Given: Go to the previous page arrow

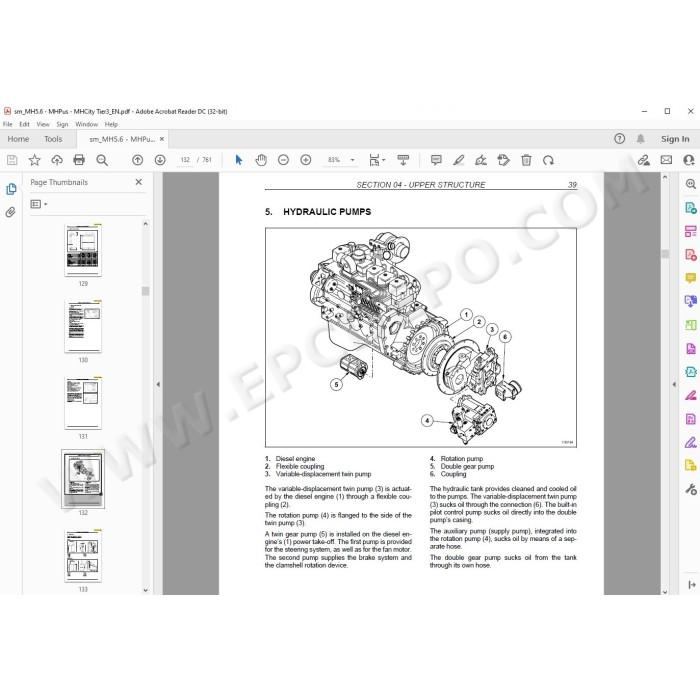Looking at the screenshot, I should (x=138, y=160).
